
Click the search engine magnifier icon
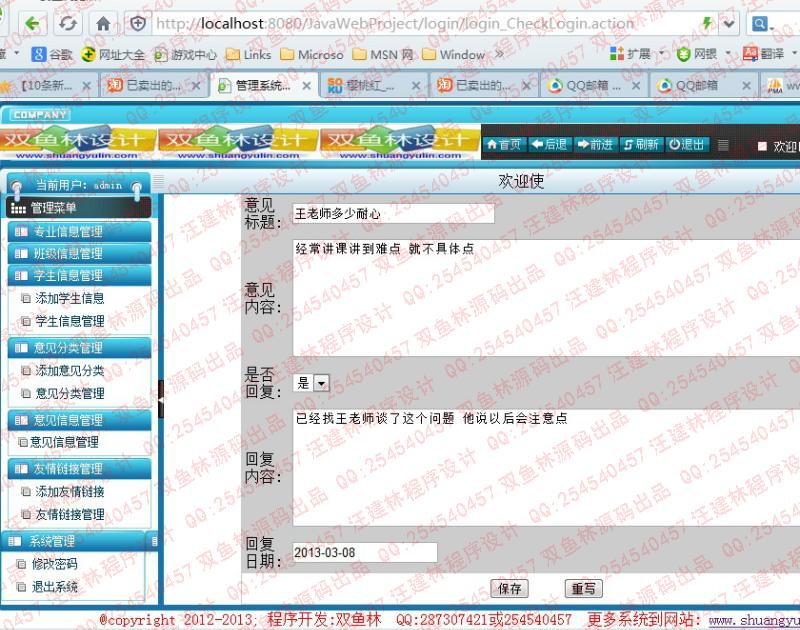coord(760,23)
